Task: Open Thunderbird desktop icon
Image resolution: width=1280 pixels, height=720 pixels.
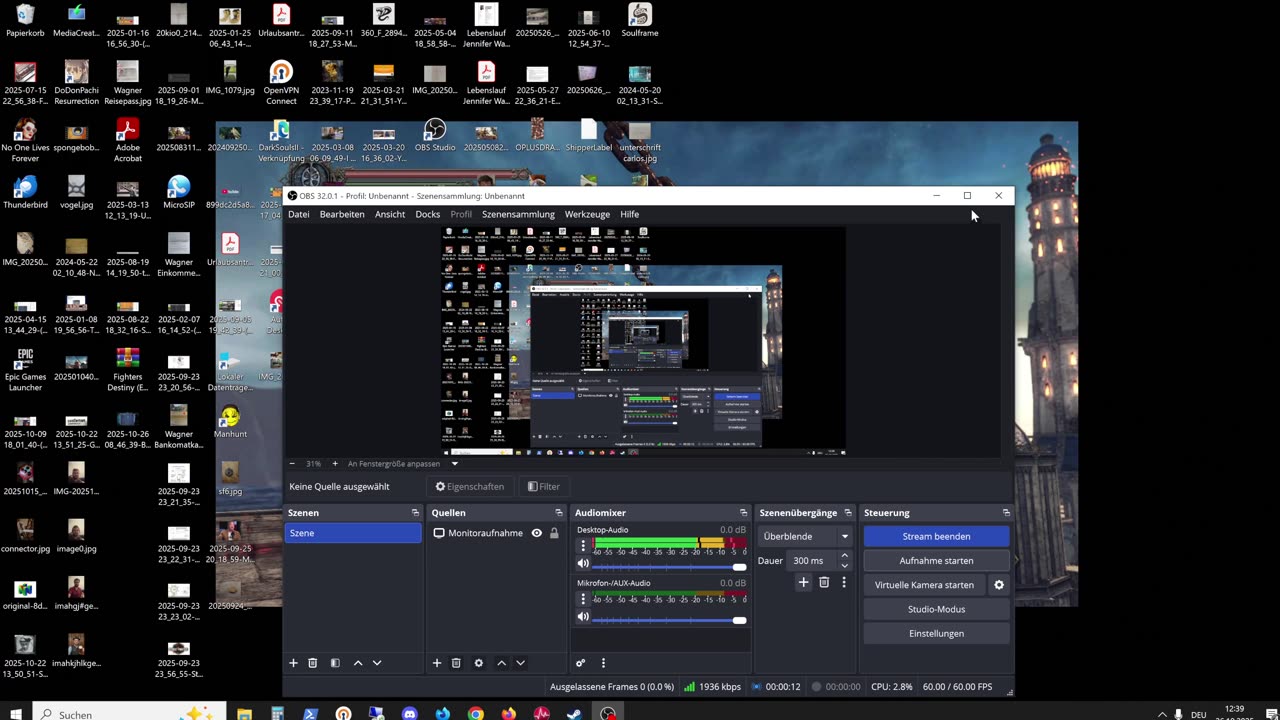Action: point(25,193)
